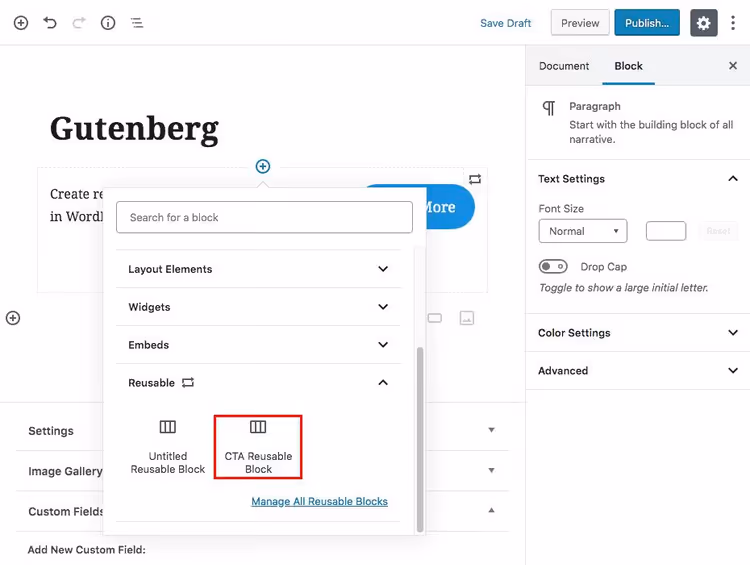Open the Font Size Normal dropdown

point(583,231)
